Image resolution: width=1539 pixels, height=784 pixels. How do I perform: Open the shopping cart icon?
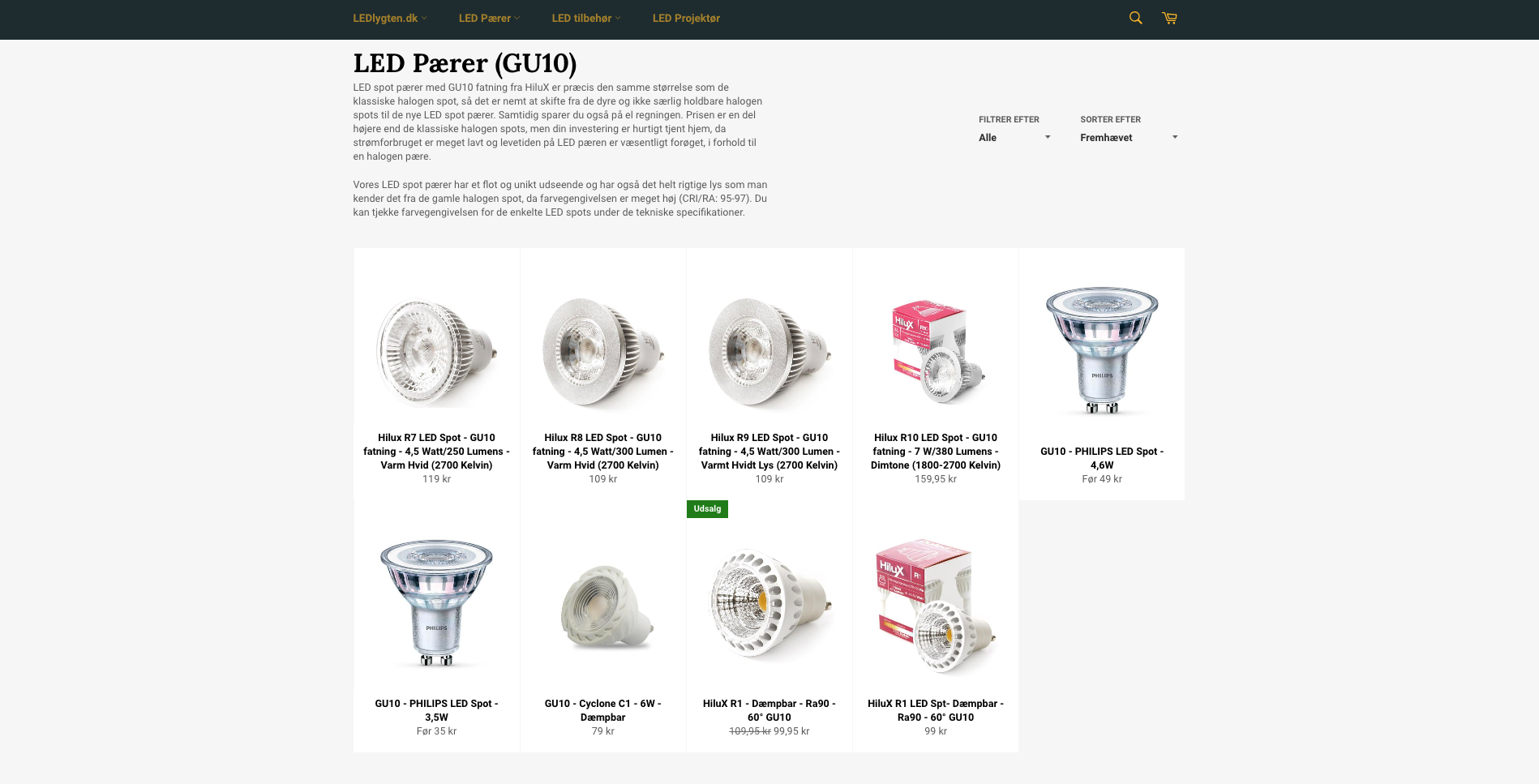(x=1169, y=18)
